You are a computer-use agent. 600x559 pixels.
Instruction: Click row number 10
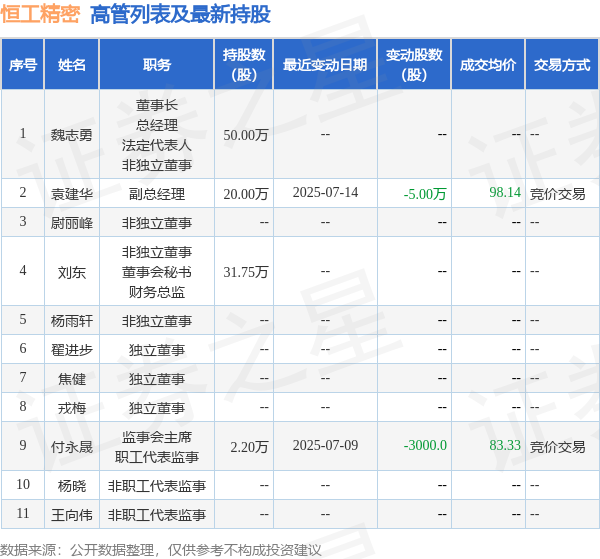tap(23, 484)
